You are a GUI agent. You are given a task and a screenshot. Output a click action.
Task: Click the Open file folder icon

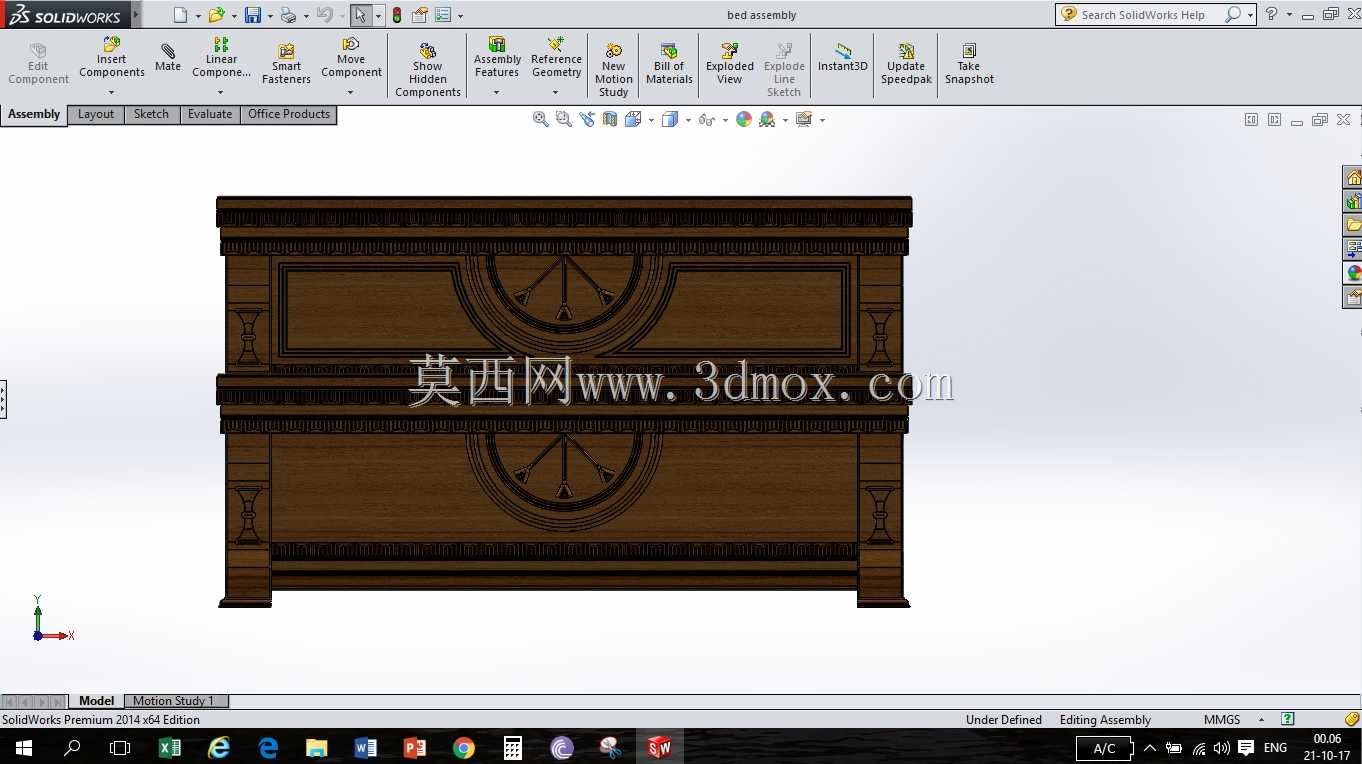click(216, 15)
